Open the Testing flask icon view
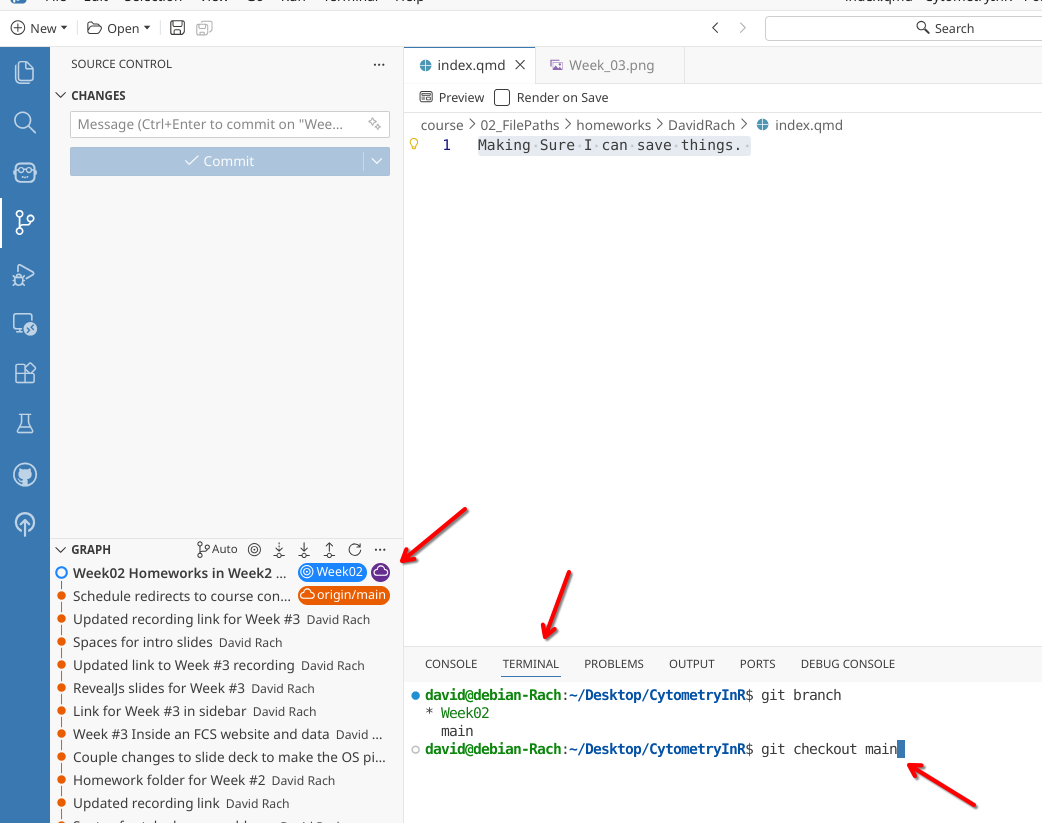 tap(25, 424)
